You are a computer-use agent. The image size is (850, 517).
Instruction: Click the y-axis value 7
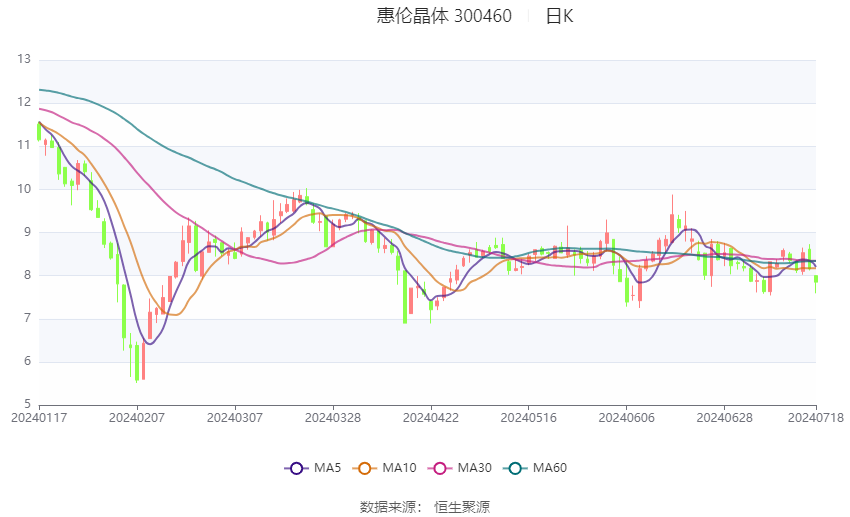[x=27, y=318]
